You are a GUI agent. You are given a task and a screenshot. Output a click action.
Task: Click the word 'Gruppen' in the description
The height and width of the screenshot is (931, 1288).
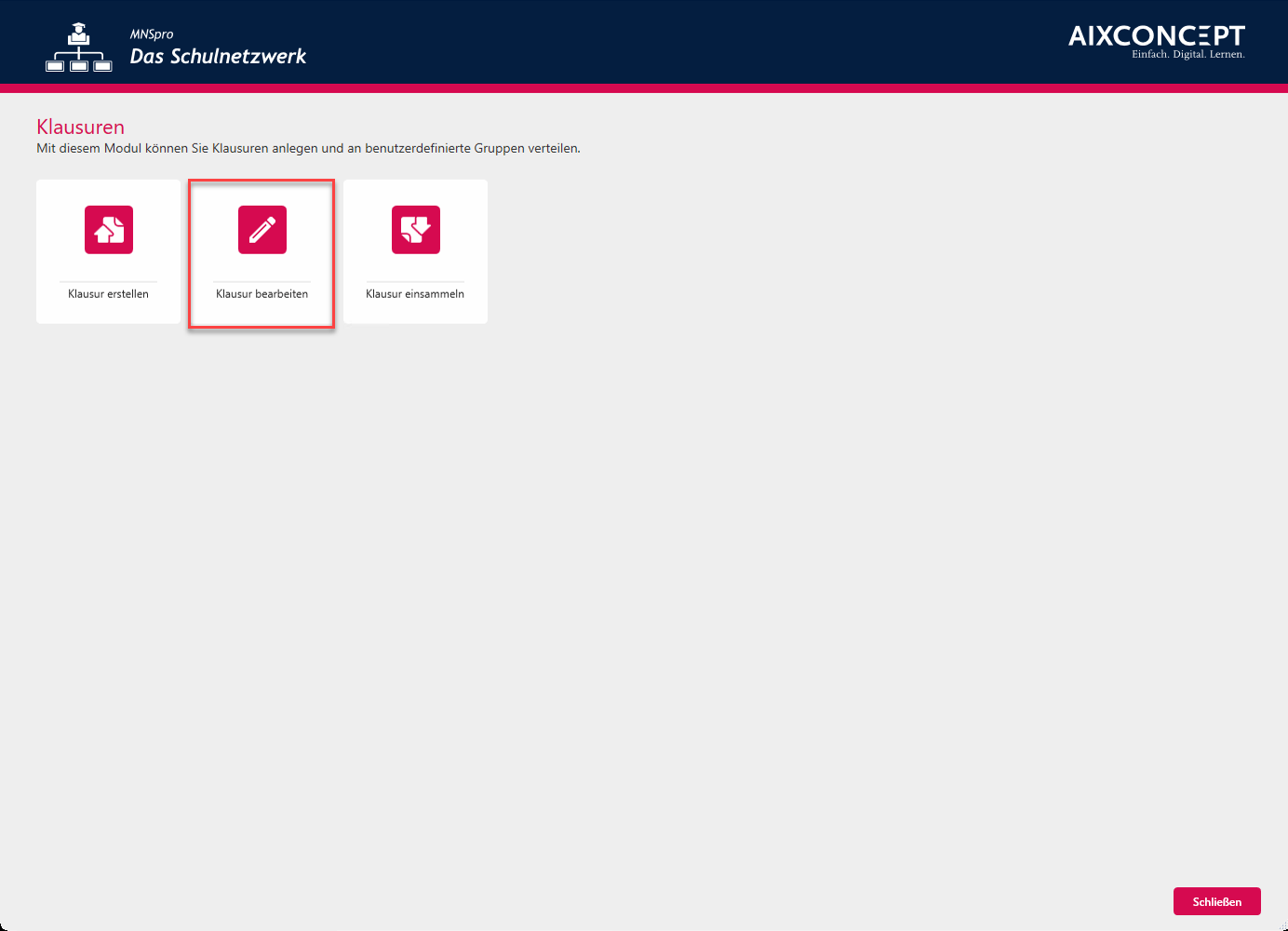[x=499, y=149]
